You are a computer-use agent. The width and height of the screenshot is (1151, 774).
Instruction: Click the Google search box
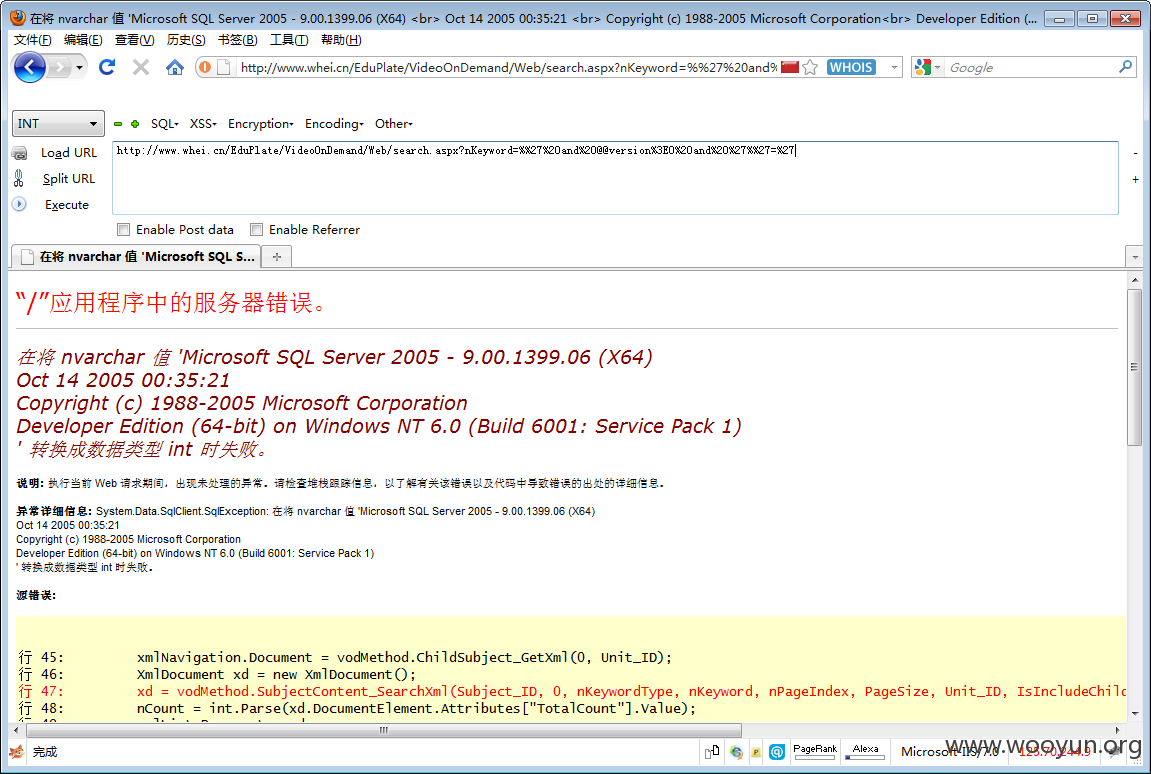(x=1031, y=68)
